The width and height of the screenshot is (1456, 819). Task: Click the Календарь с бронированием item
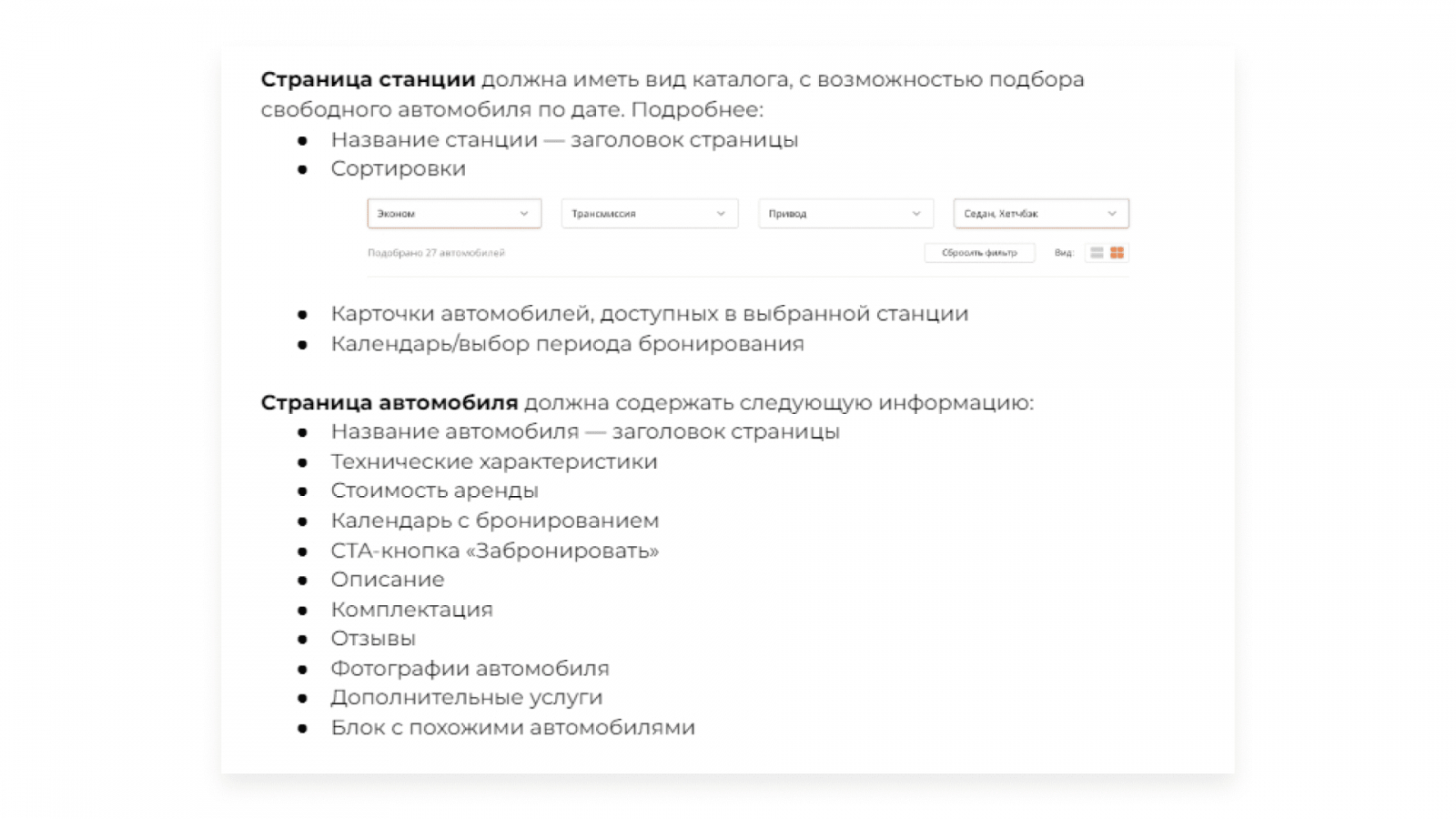coord(494,521)
